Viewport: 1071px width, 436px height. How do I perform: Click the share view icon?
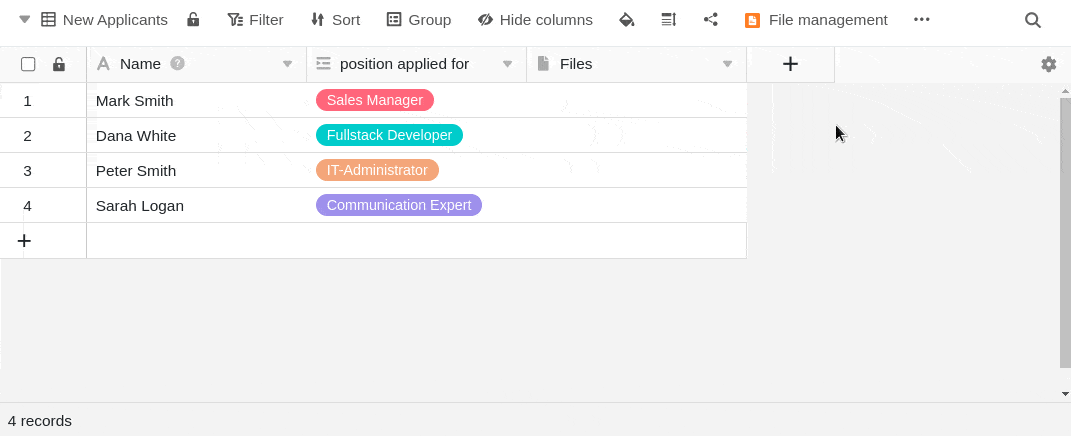tap(711, 20)
